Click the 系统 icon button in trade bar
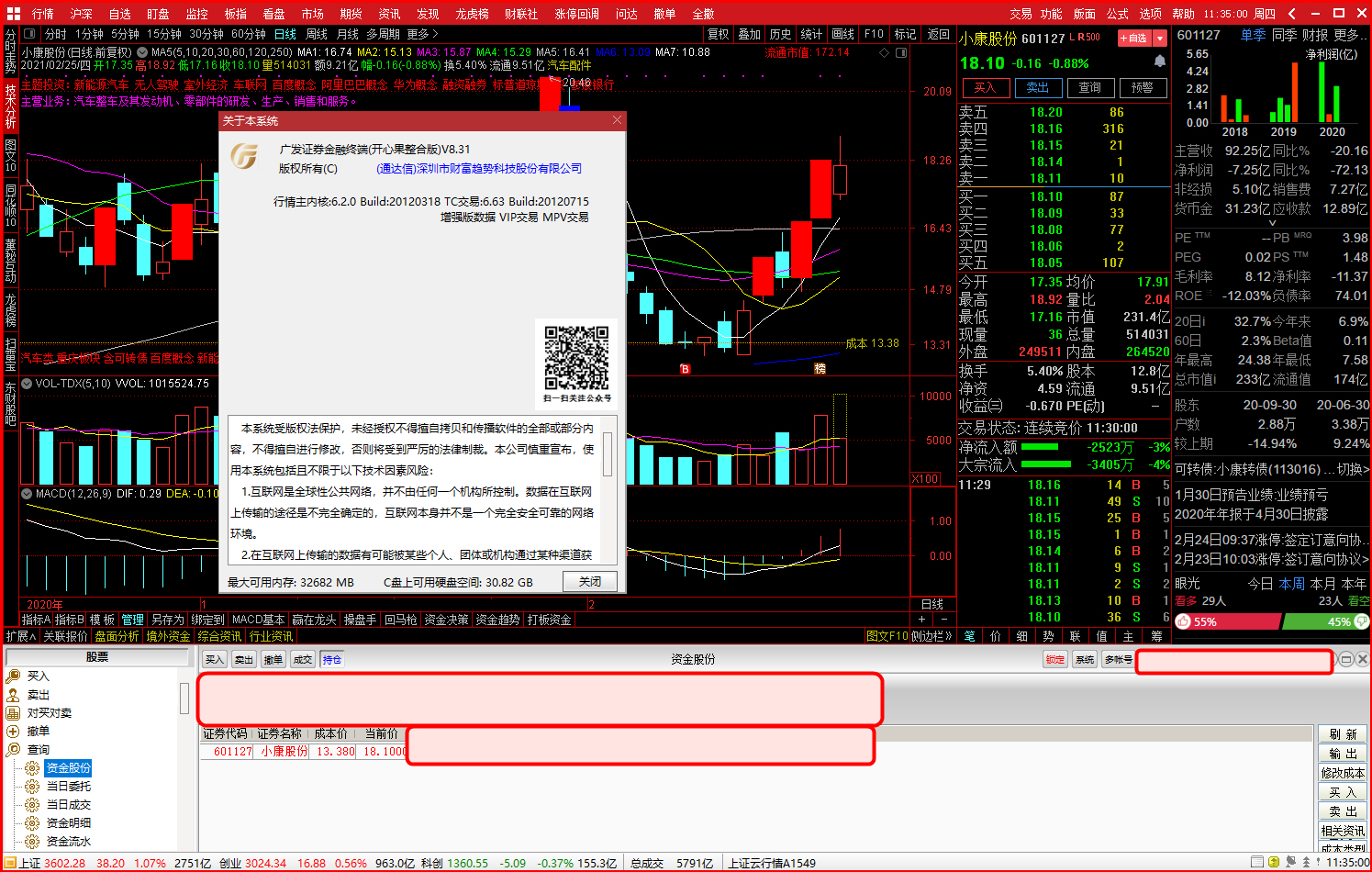The width and height of the screenshot is (1372, 872). coord(1085,660)
